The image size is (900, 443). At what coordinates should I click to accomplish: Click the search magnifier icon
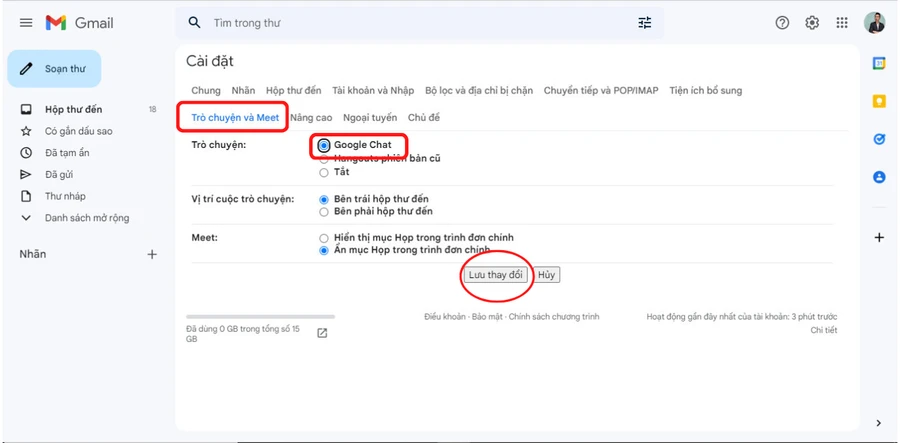[x=195, y=23]
